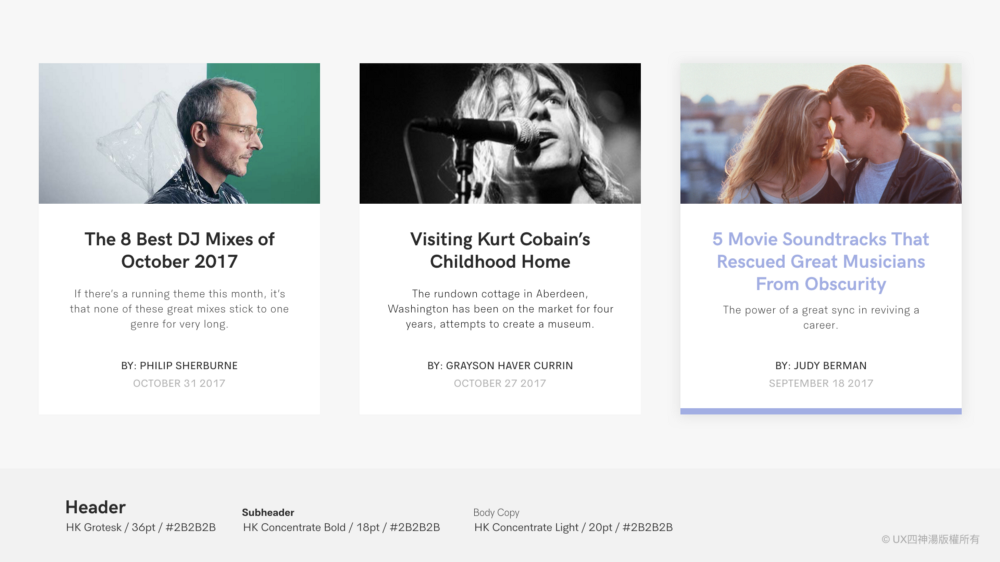Select author Judy Berman byline

pyautogui.click(x=821, y=366)
